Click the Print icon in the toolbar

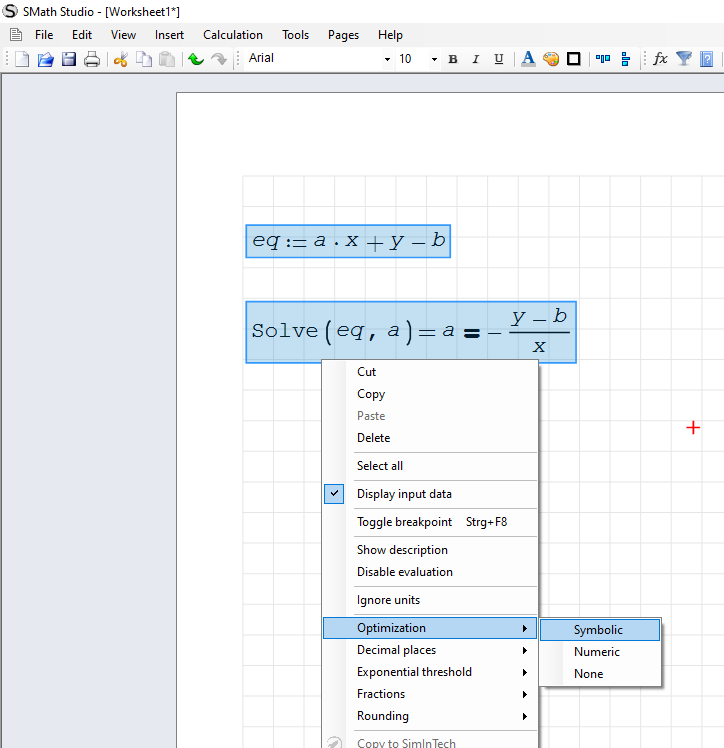pyautogui.click(x=92, y=59)
